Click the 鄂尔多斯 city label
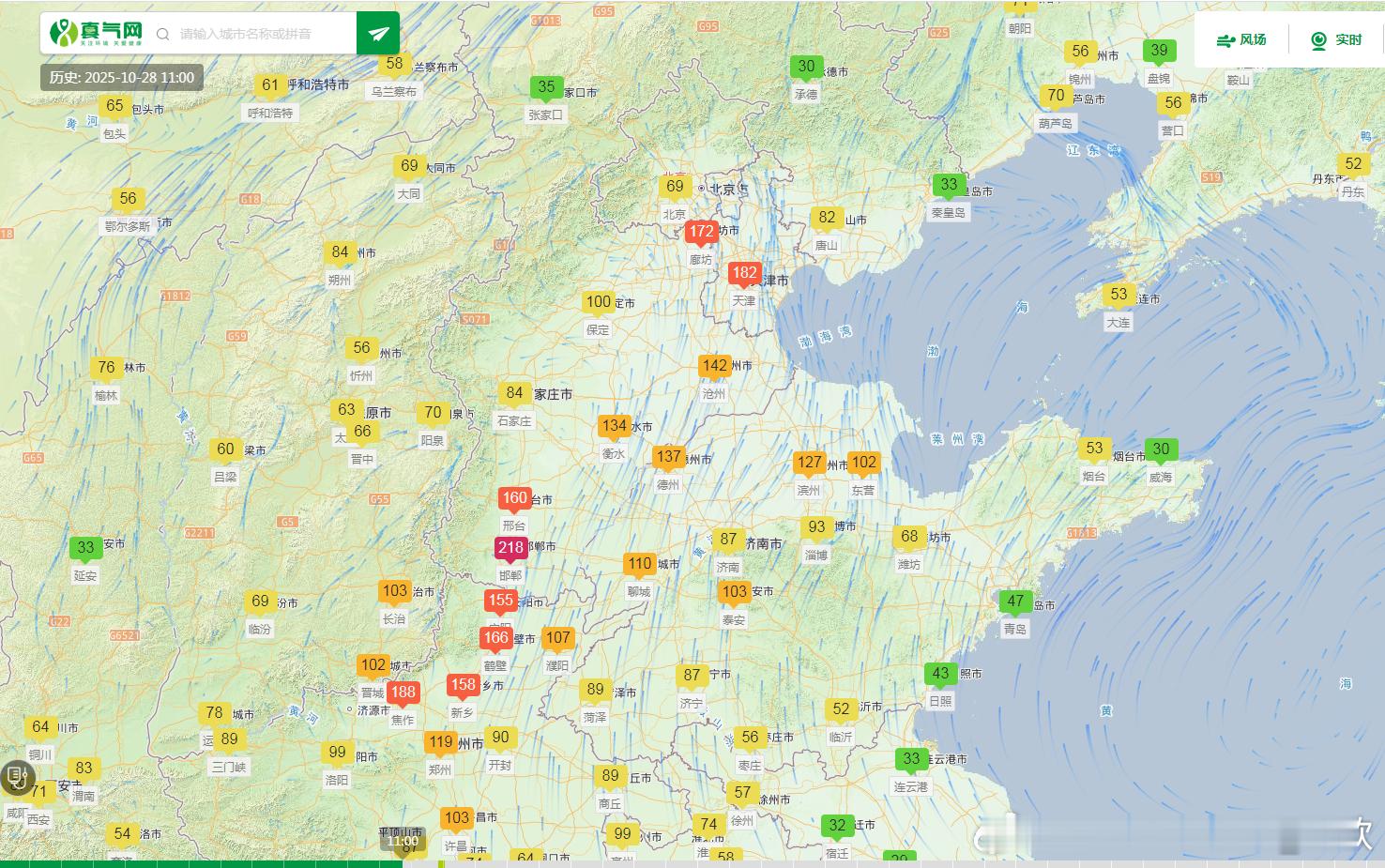 point(128,226)
